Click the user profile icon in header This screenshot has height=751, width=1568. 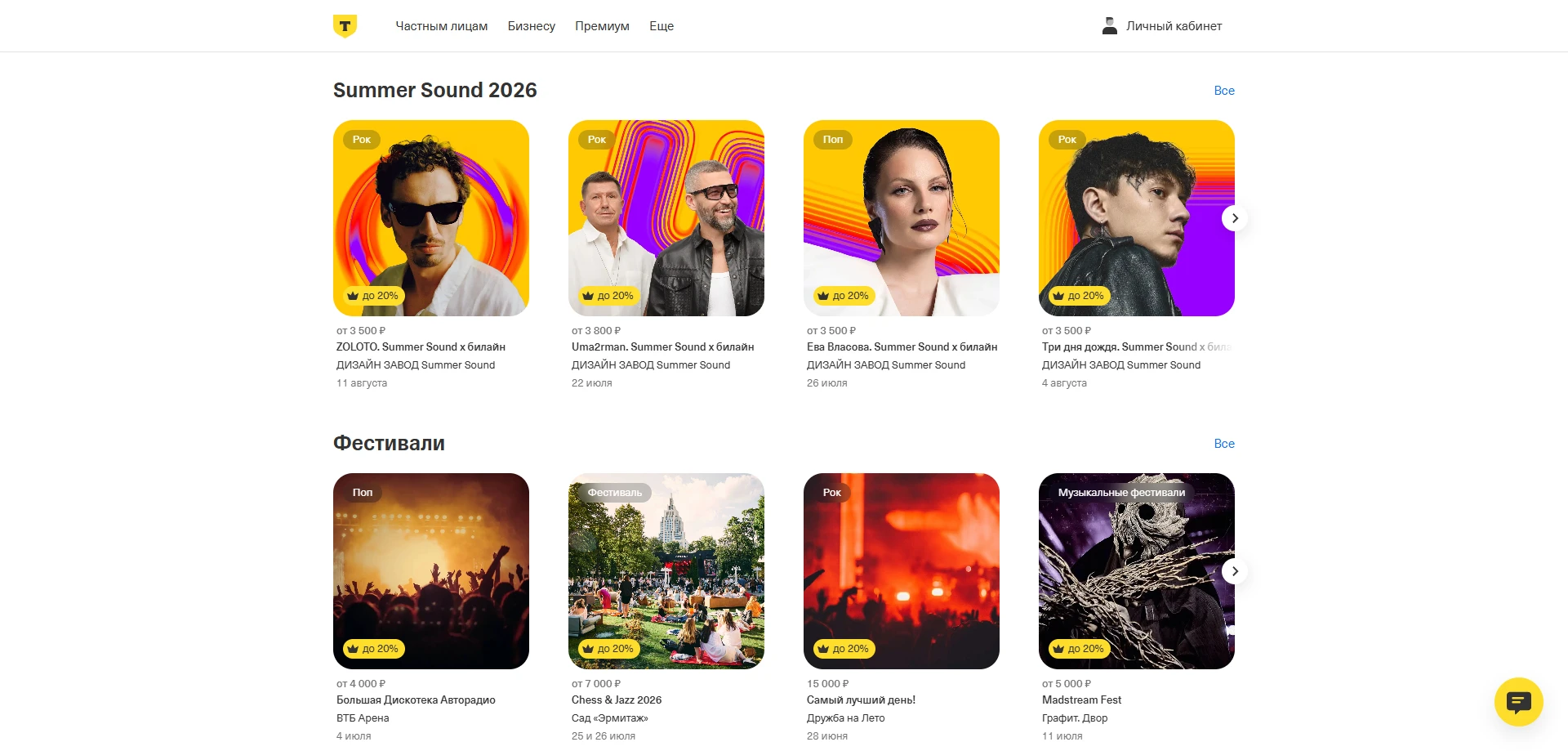click(1109, 26)
